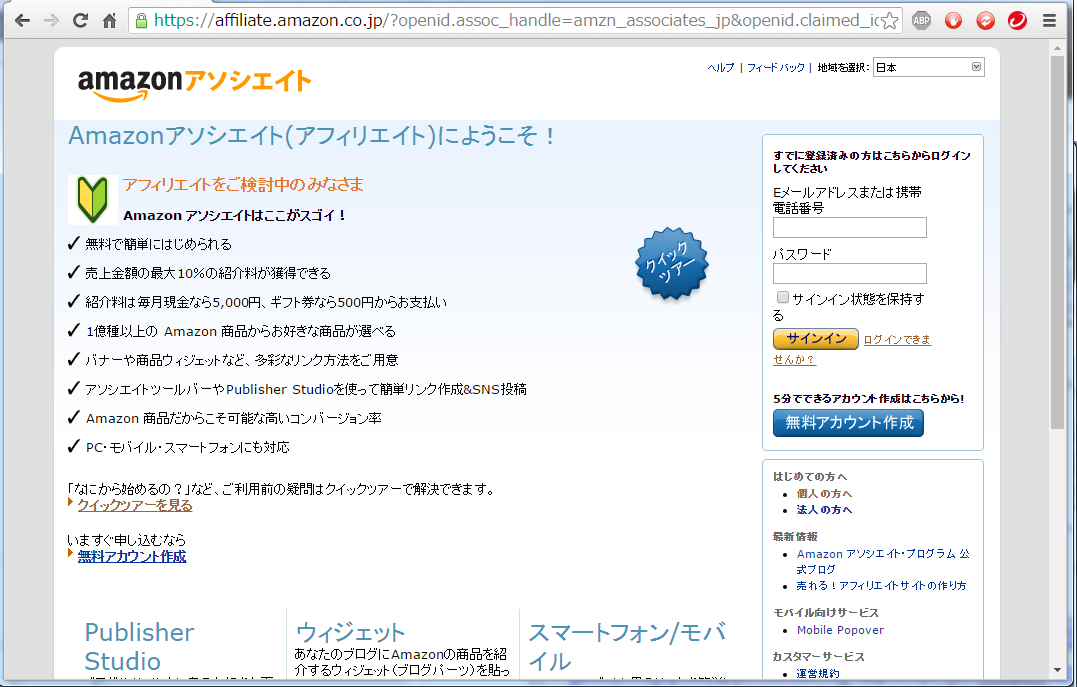Open the Mobile Popover link
The width and height of the screenshot is (1077, 687).
click(840, 630)
